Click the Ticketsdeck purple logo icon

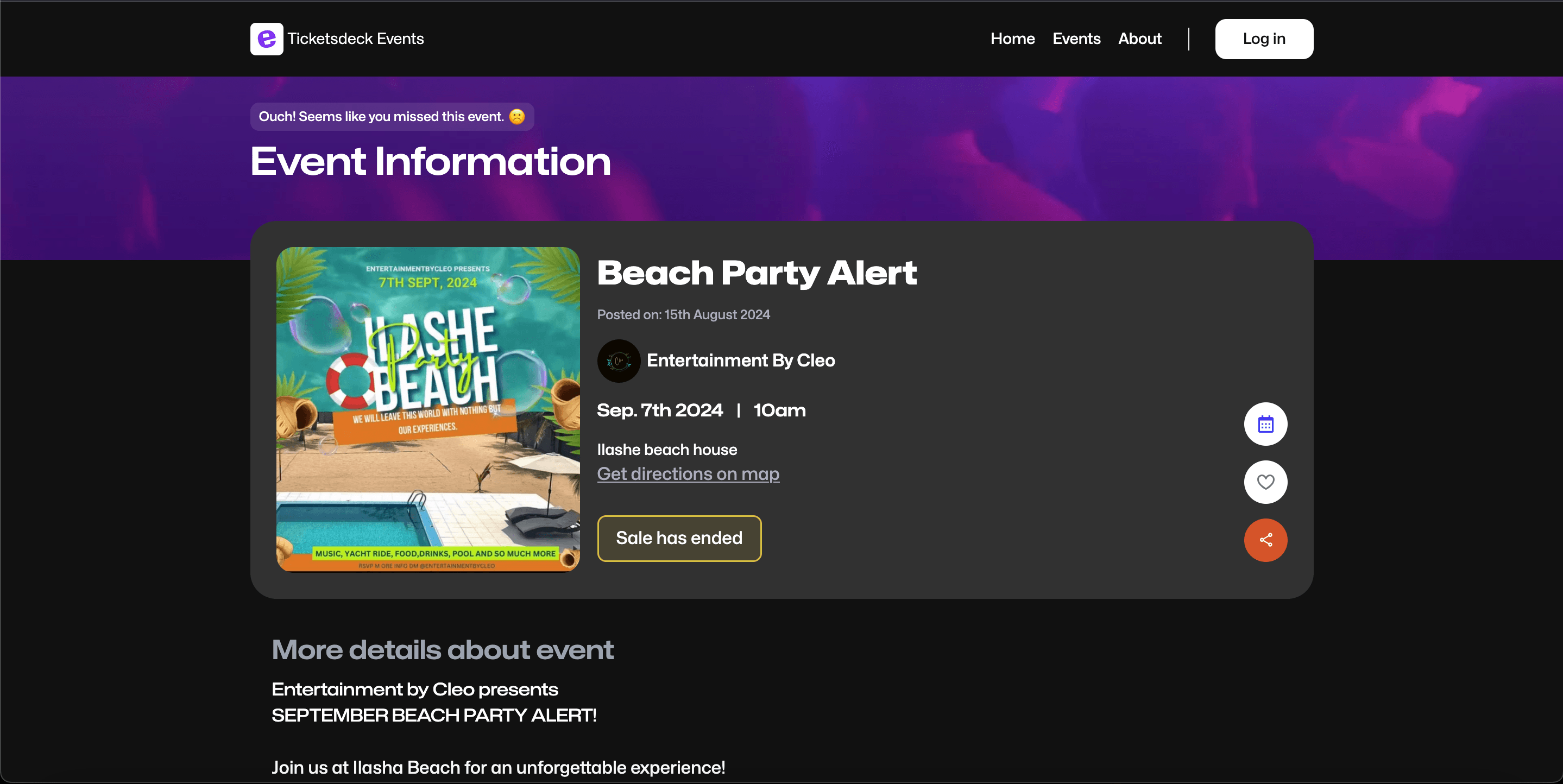tap(266, 39)
